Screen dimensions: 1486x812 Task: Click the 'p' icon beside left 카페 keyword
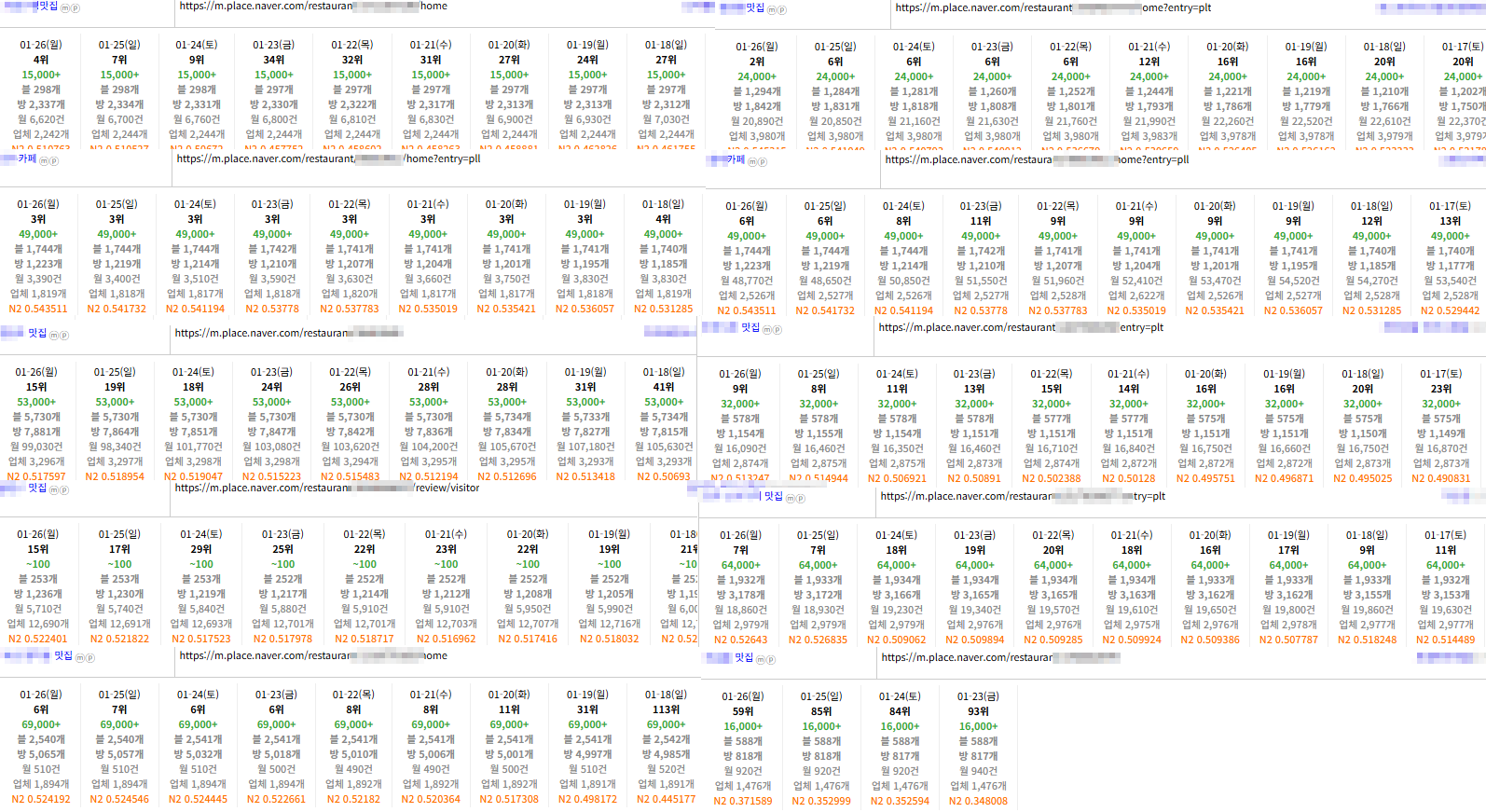pyautogui.click(x=53, y=161)
